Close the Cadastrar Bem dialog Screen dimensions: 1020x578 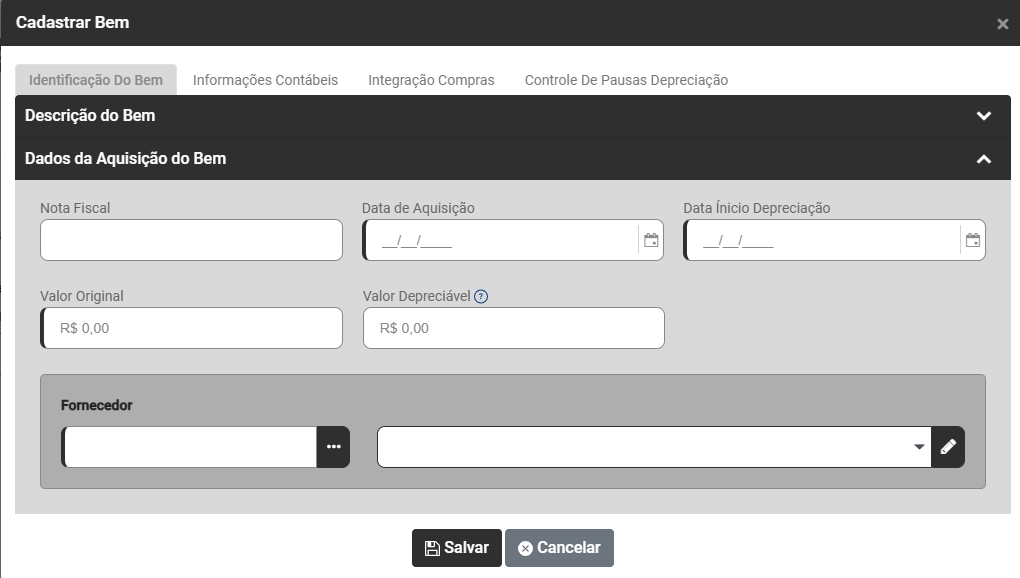point(1002,24)
